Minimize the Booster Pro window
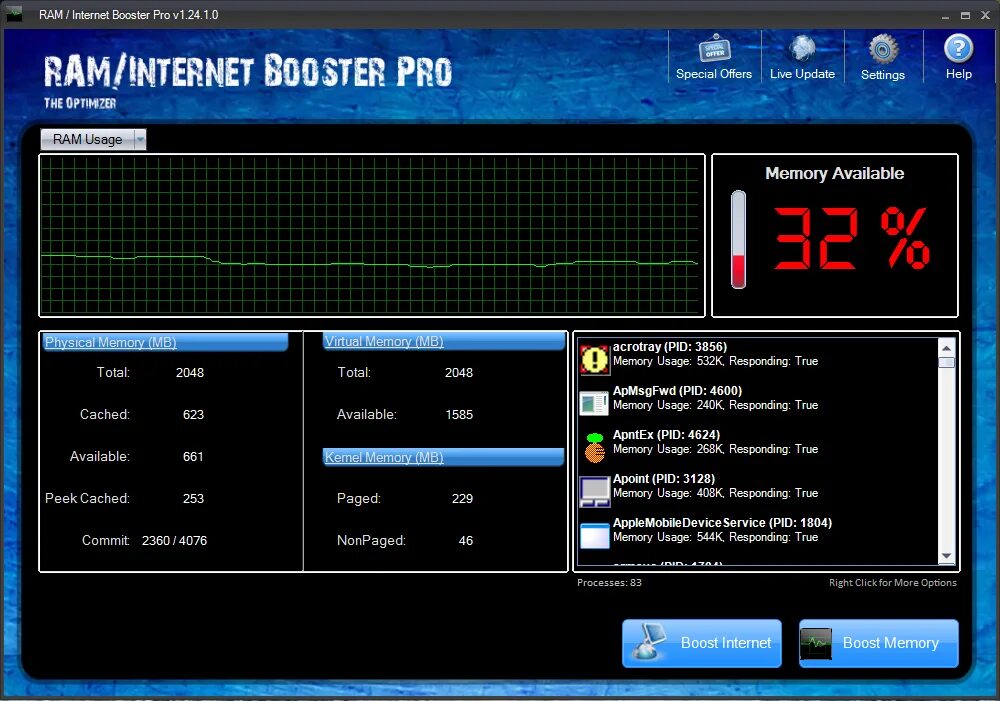This screenshot has height=701, width=1000. coord(946,15)
